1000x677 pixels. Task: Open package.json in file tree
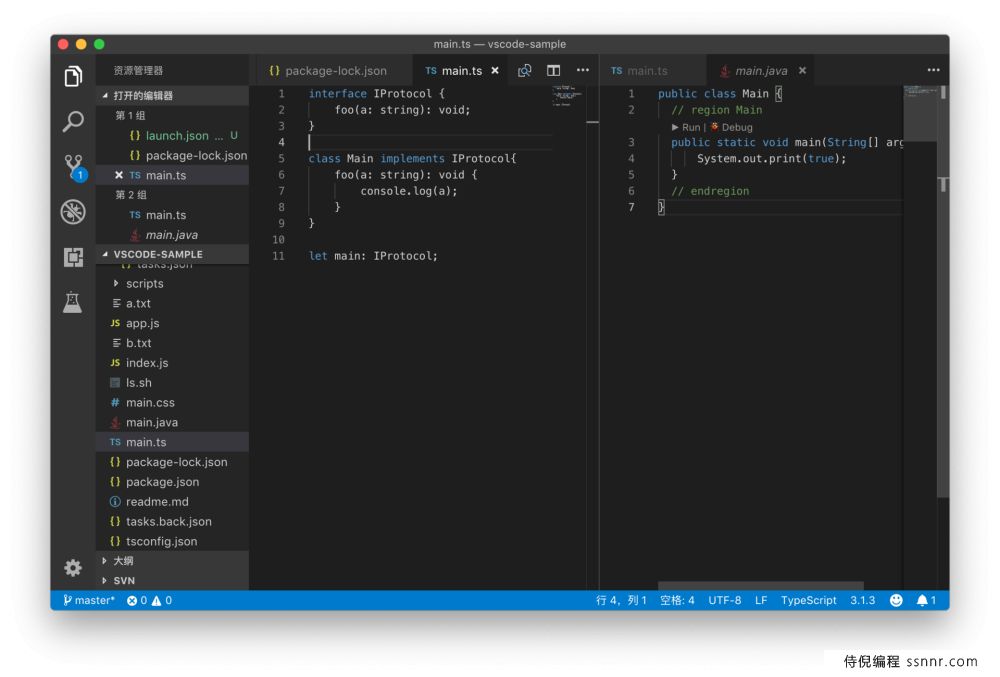click(x=172, y=482)
